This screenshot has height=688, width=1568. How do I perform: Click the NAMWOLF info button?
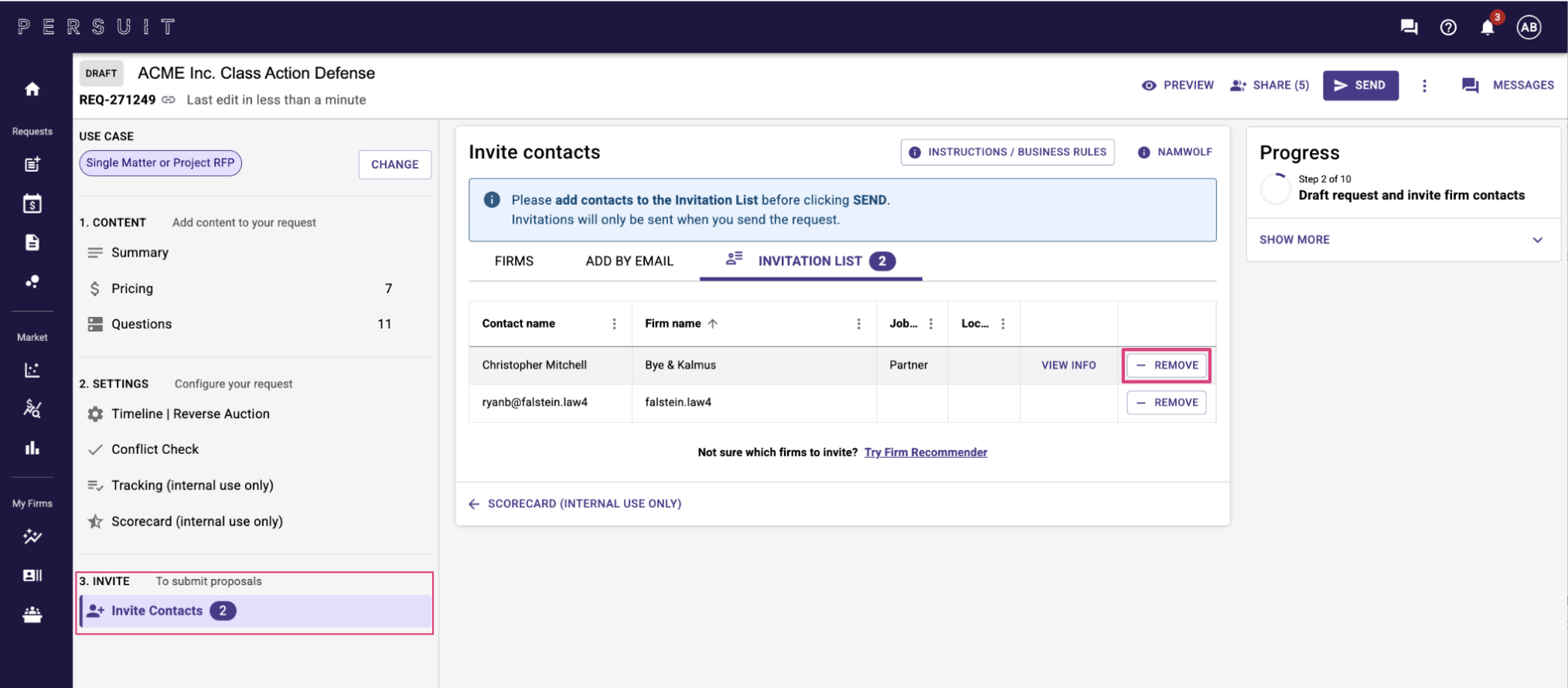coord(1175,152)
